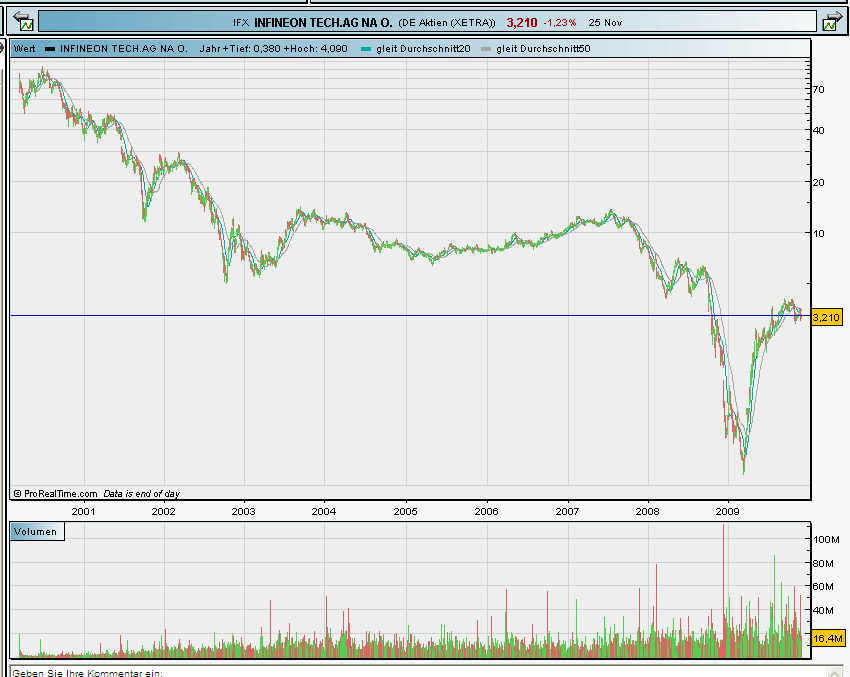Click the gray gleit Durchschnitt50 legend swatch
Screen dimensions: 850x677
pos(486,49)
